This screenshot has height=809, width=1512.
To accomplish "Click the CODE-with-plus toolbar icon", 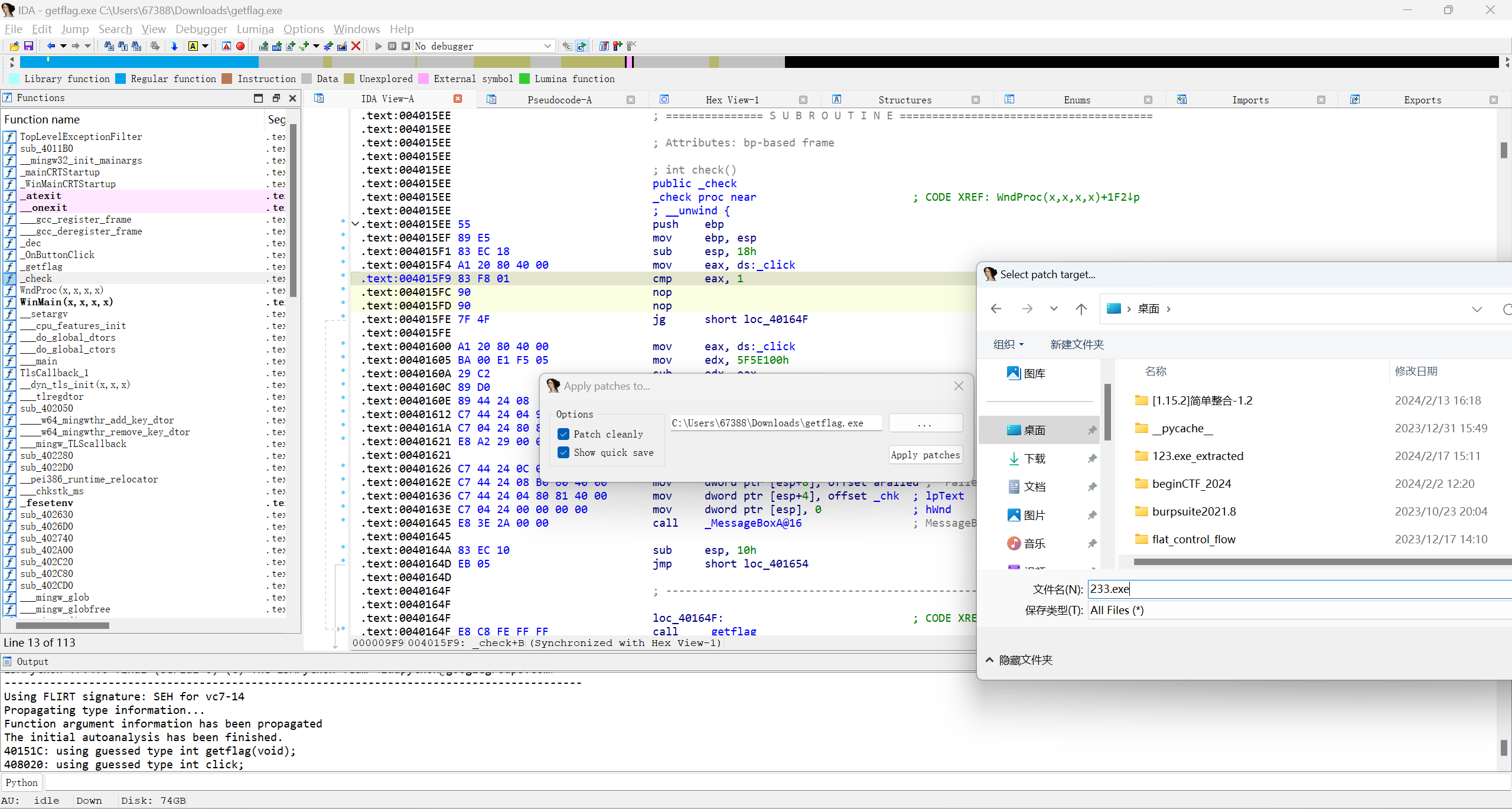I will click(263, 46).
